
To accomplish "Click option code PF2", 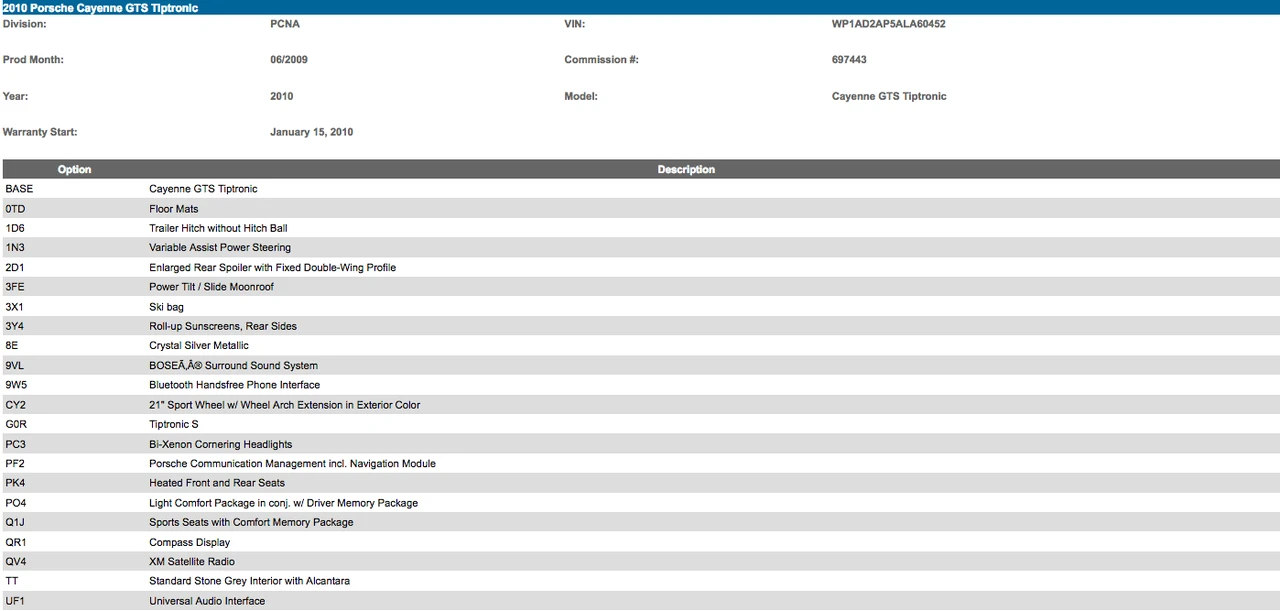I will (16, 464).
